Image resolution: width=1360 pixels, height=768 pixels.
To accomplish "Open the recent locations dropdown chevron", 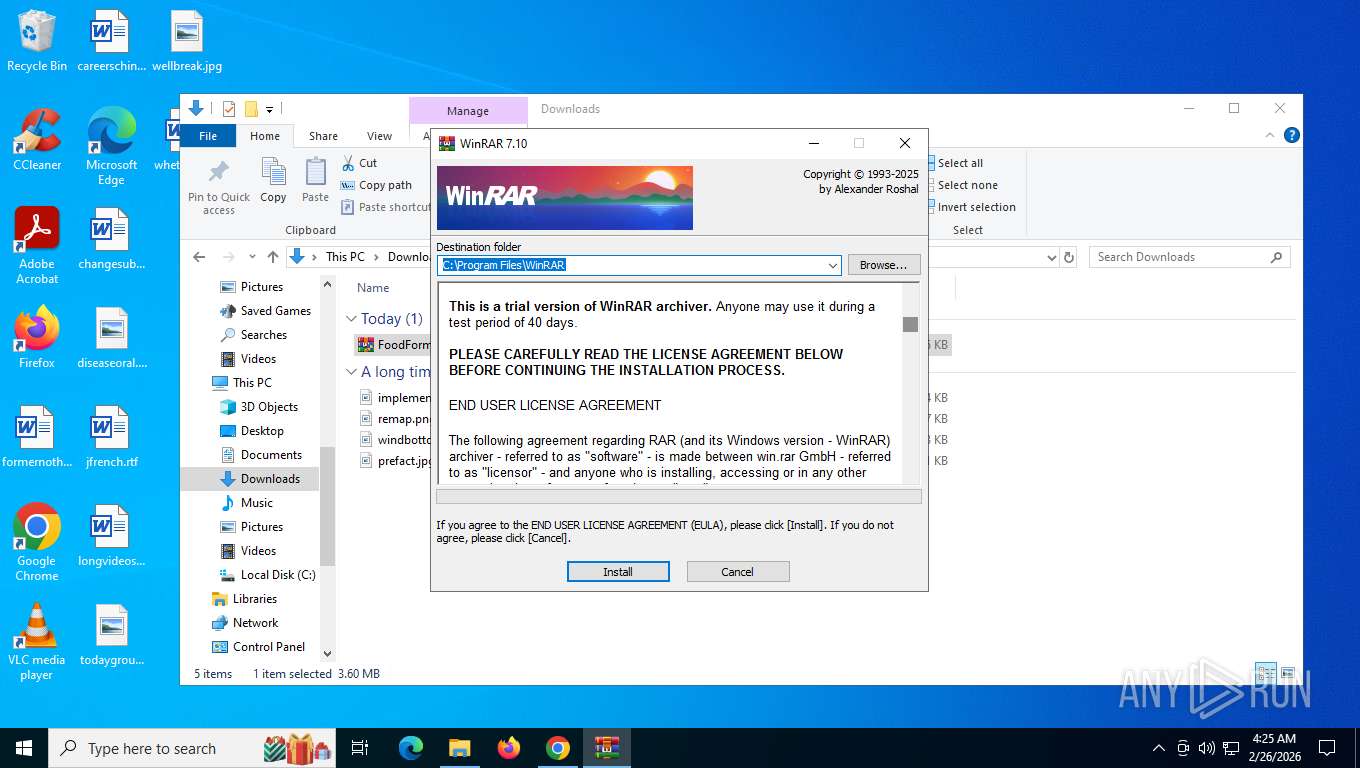I will coord(252,257).
